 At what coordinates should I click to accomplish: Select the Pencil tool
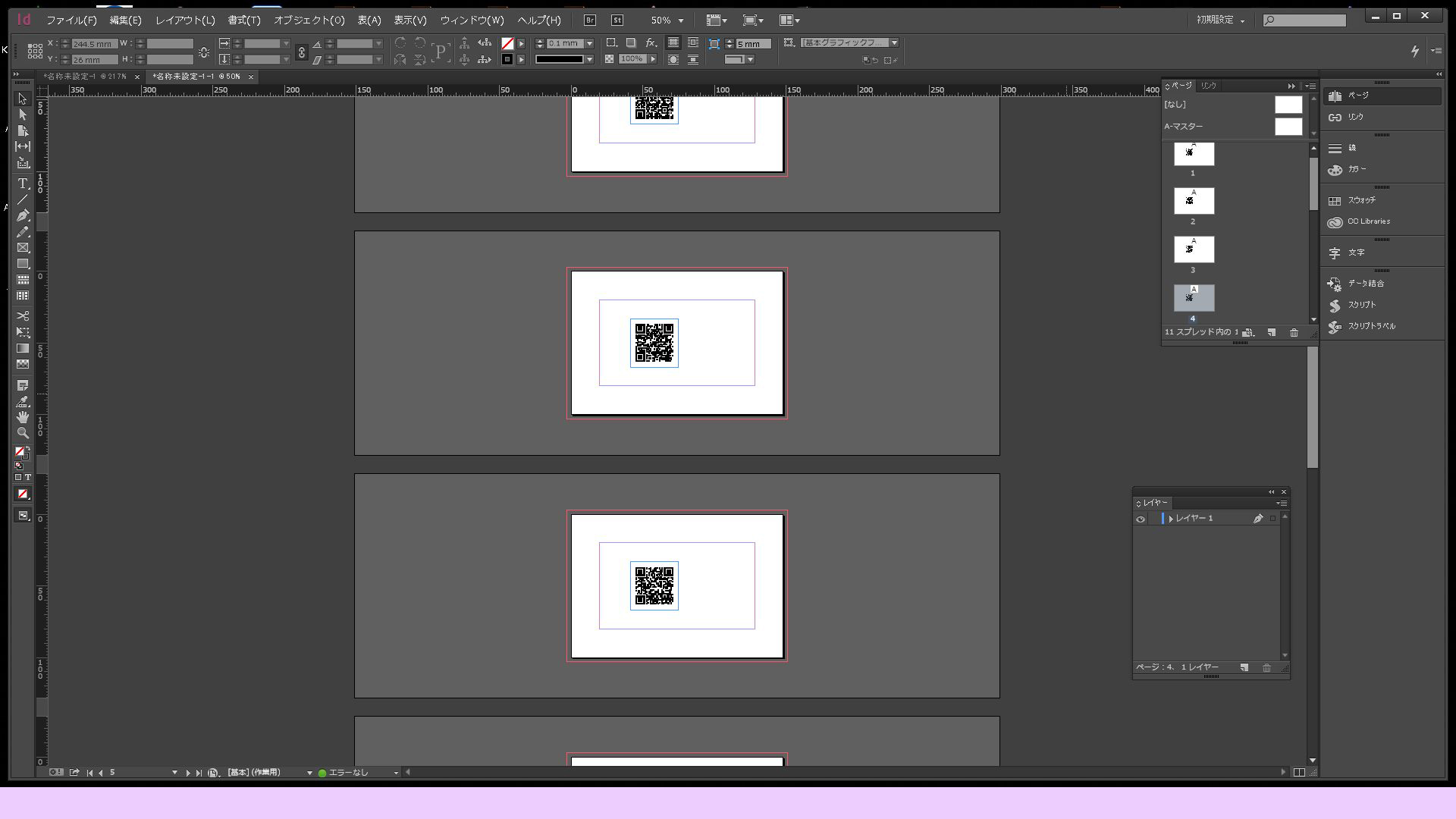(x=23, y=232)
